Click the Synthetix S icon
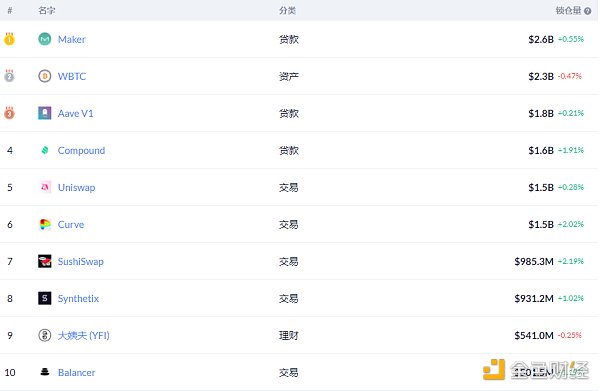The width and height of the screenshot is (600, 391). click(45, 298)
